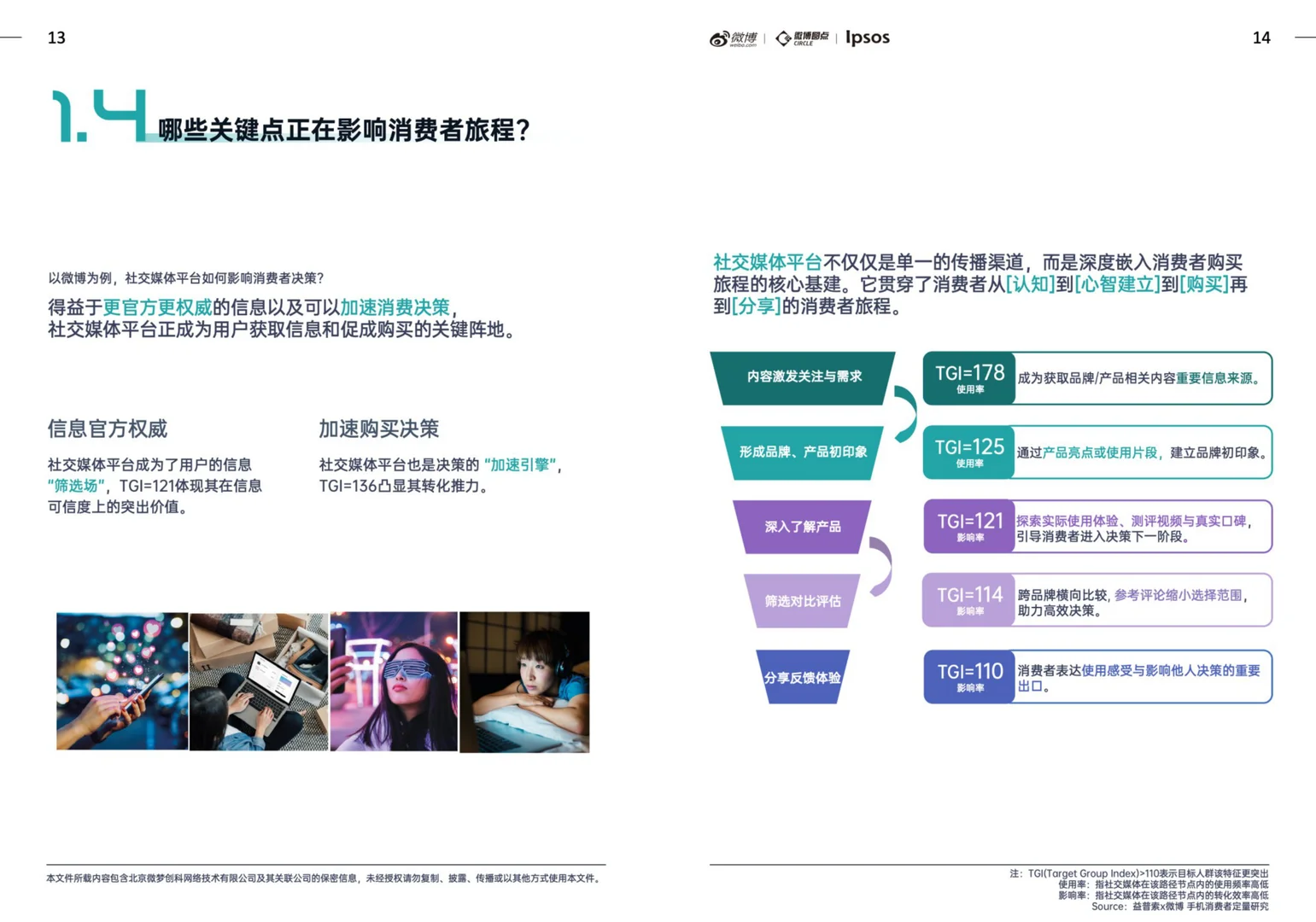The image size is (1316, 922).
Task: Click the highlighted text 产品亮点或使用片段
Action: [1099, 452]
